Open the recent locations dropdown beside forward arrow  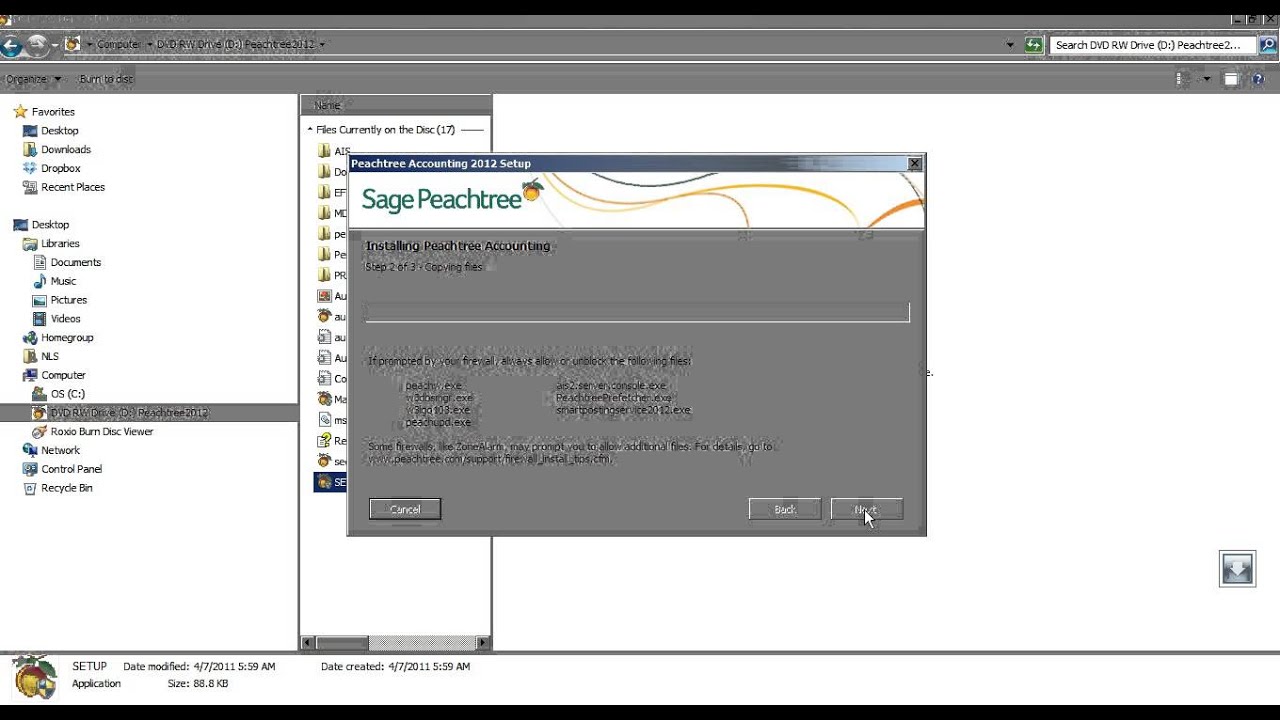(x=55, y=45)
